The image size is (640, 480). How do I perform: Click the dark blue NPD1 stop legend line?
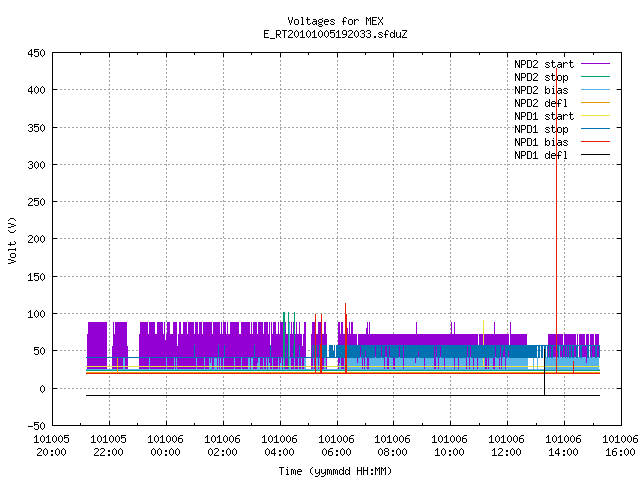[595, 129]
